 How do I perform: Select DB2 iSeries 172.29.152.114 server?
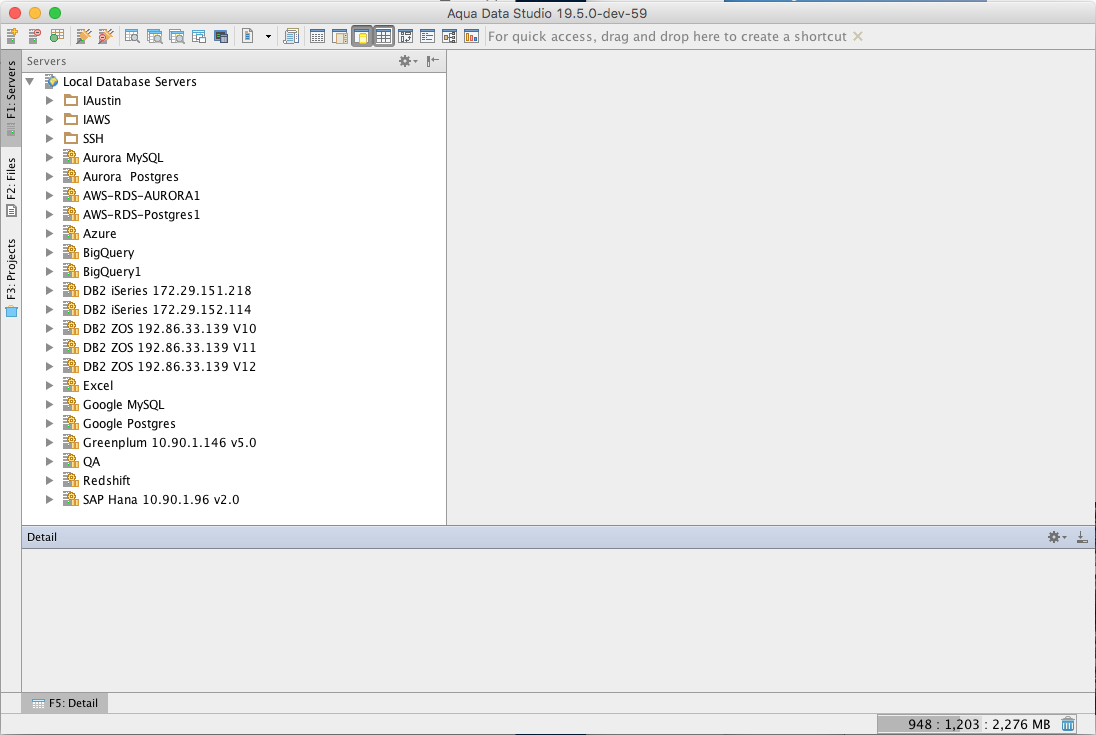point(167,310)
